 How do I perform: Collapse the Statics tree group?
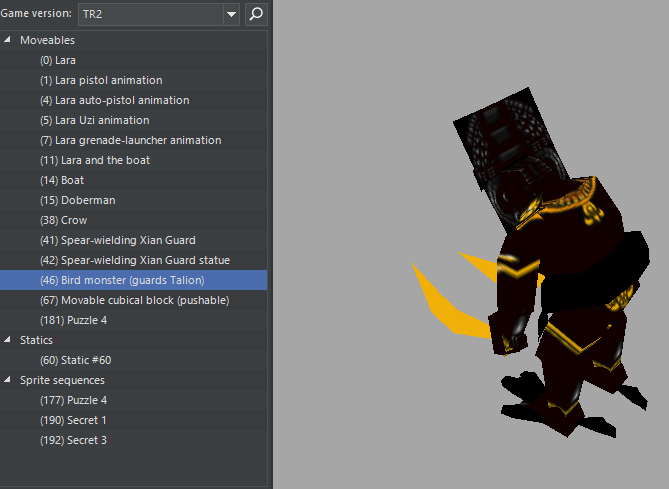(x=7, y=340)
